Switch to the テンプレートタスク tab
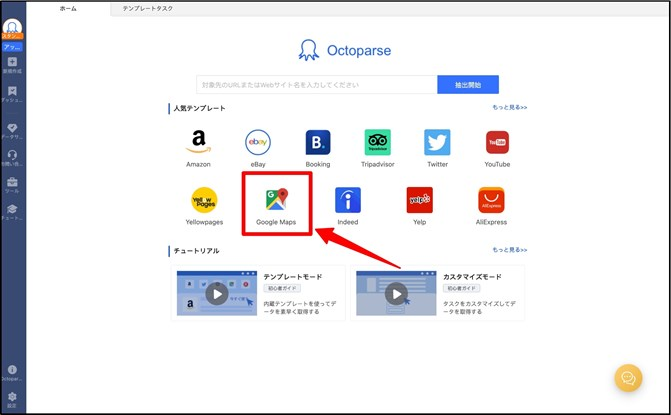This screenshot has height=415, width=671. pyautogui.click(x=148, y=9)
